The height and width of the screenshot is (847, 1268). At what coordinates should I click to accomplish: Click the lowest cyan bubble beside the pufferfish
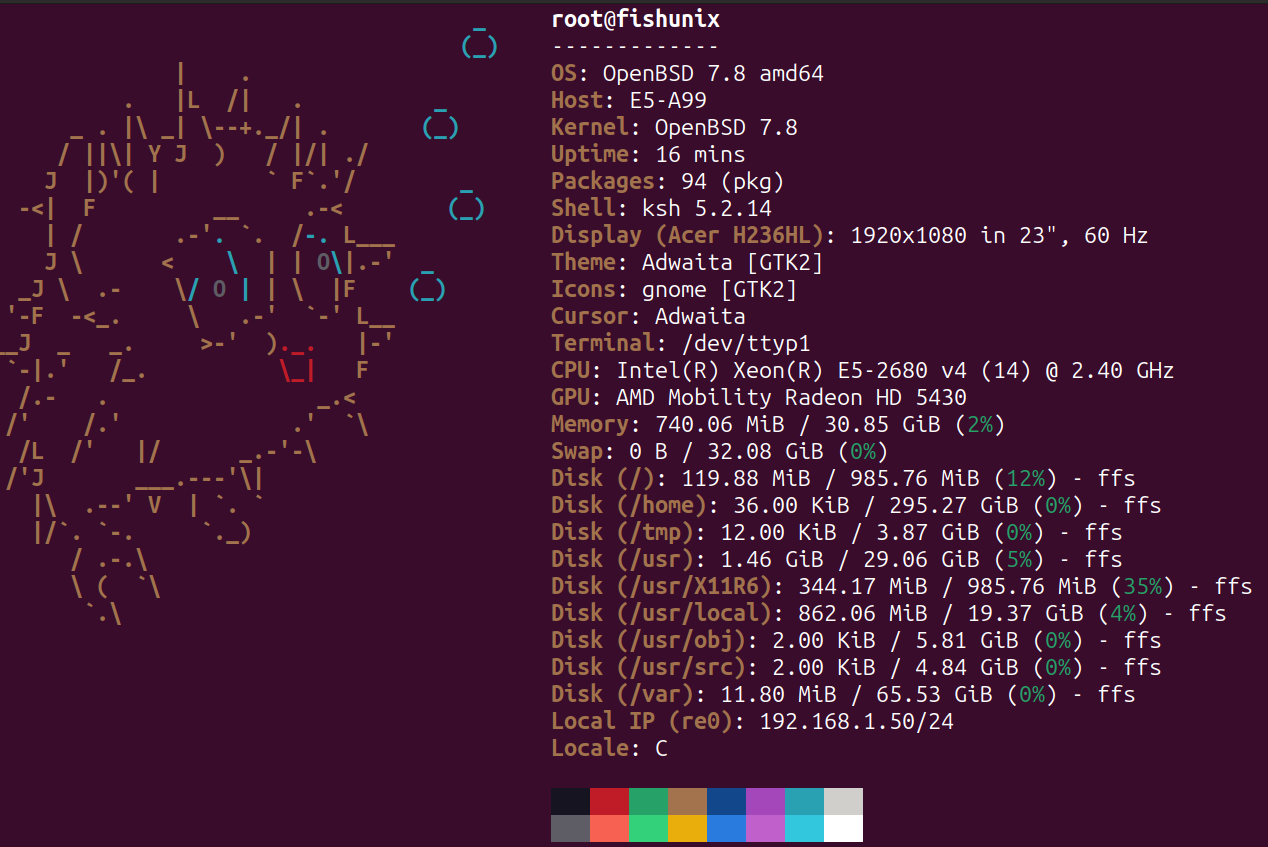coord(427,289)
